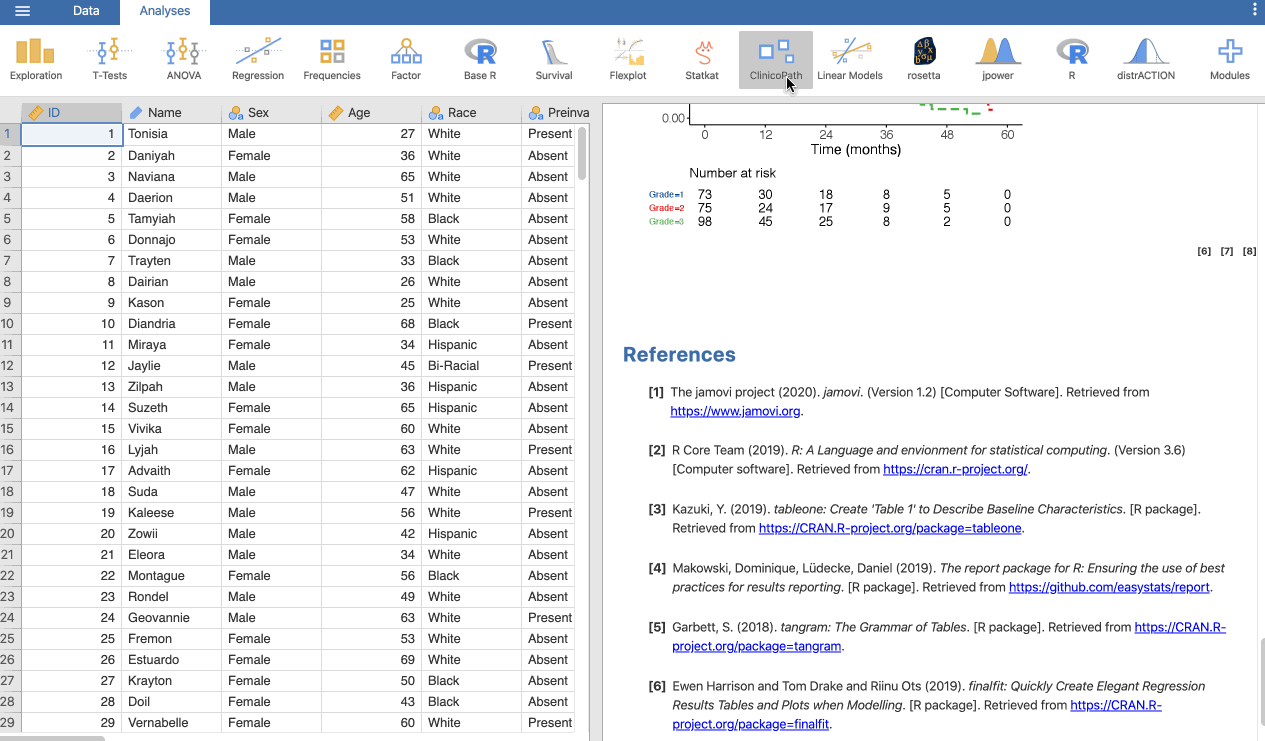The height and width of the screenshot is (741, 1265).
Task: Select the cell containing name Geovannie
Action: [x=171, y=617]
